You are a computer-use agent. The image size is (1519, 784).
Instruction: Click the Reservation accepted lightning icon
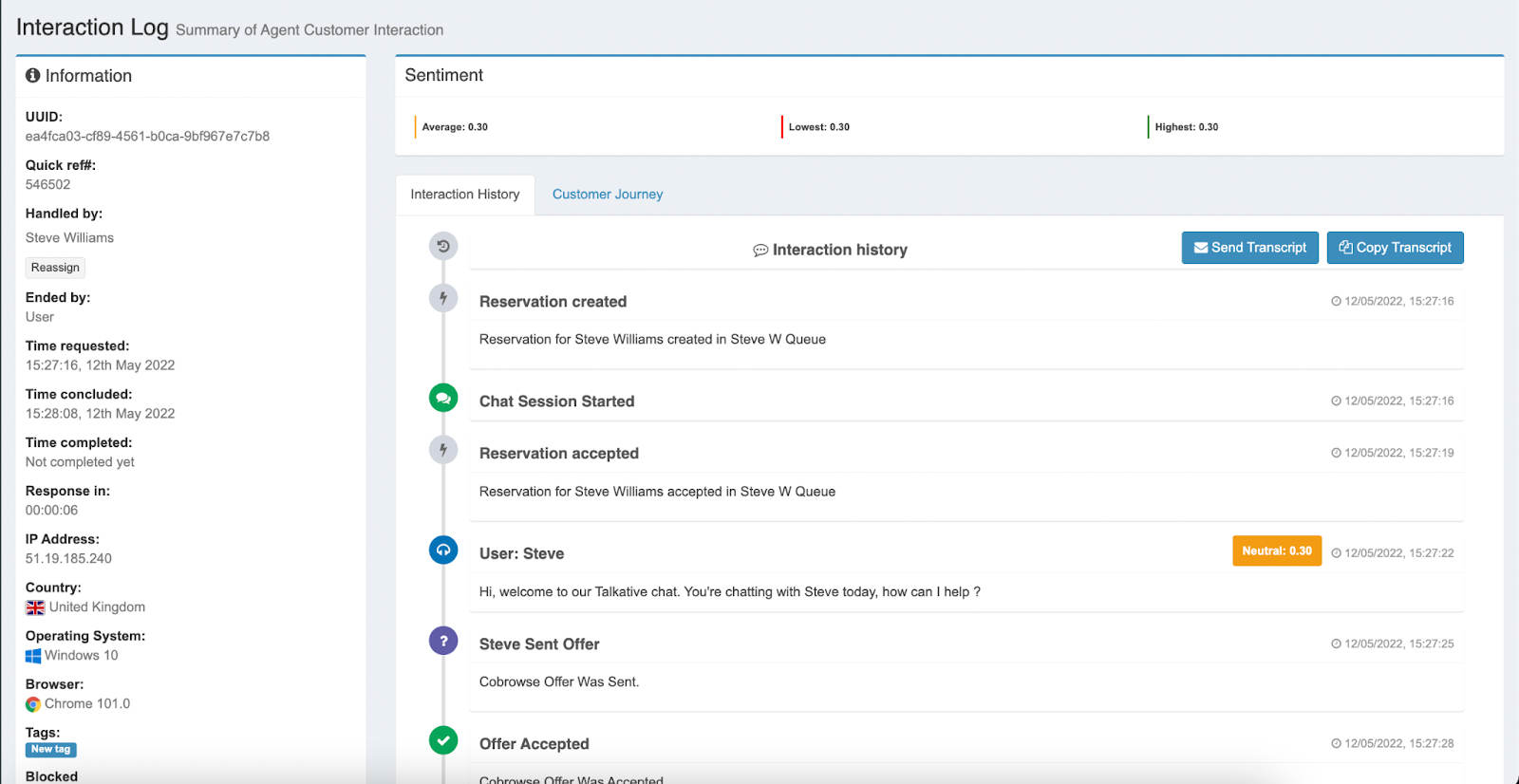point(443,450)
